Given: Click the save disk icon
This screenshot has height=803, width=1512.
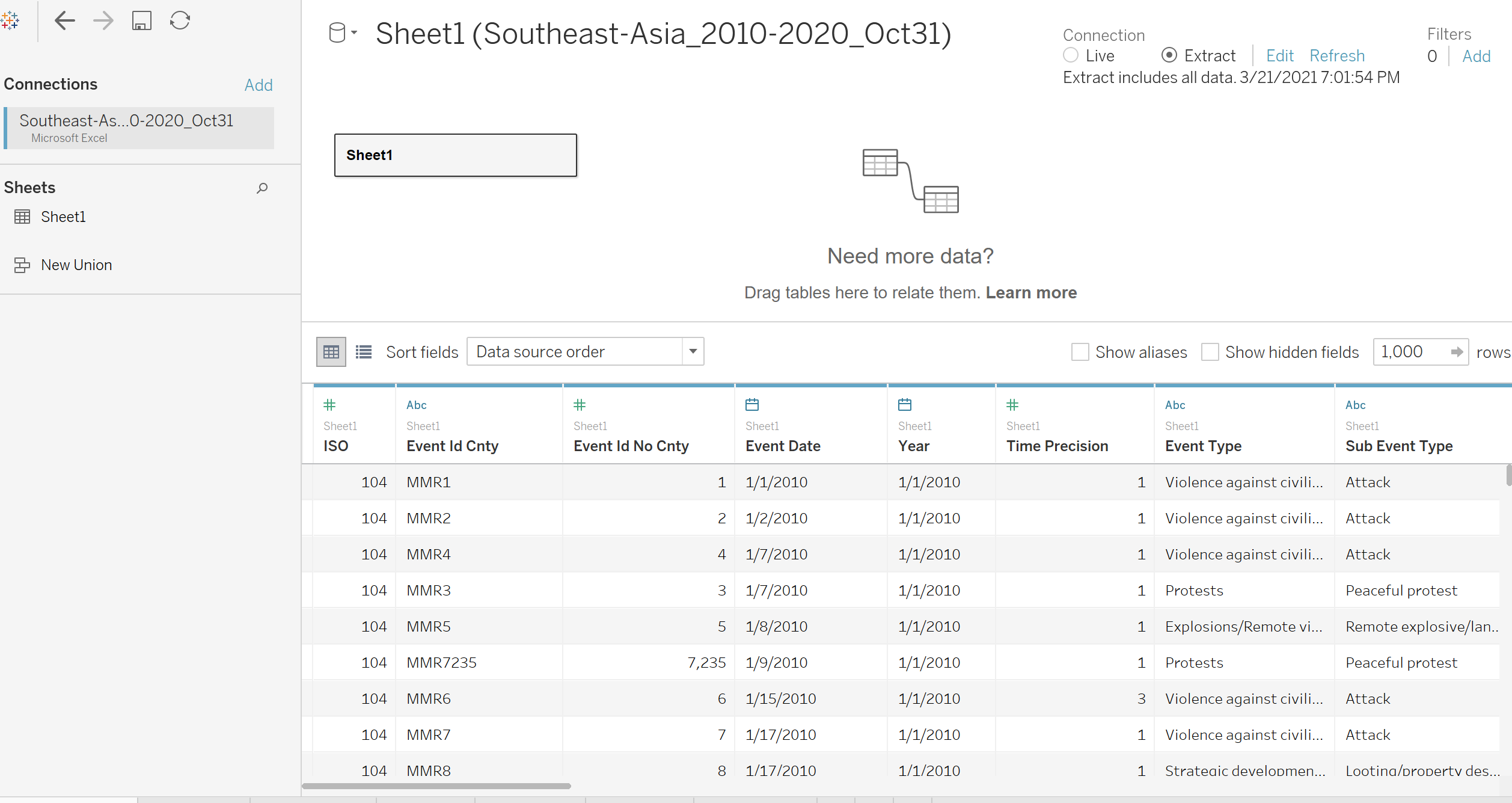Looking at the screenshot, I should 141,21.
